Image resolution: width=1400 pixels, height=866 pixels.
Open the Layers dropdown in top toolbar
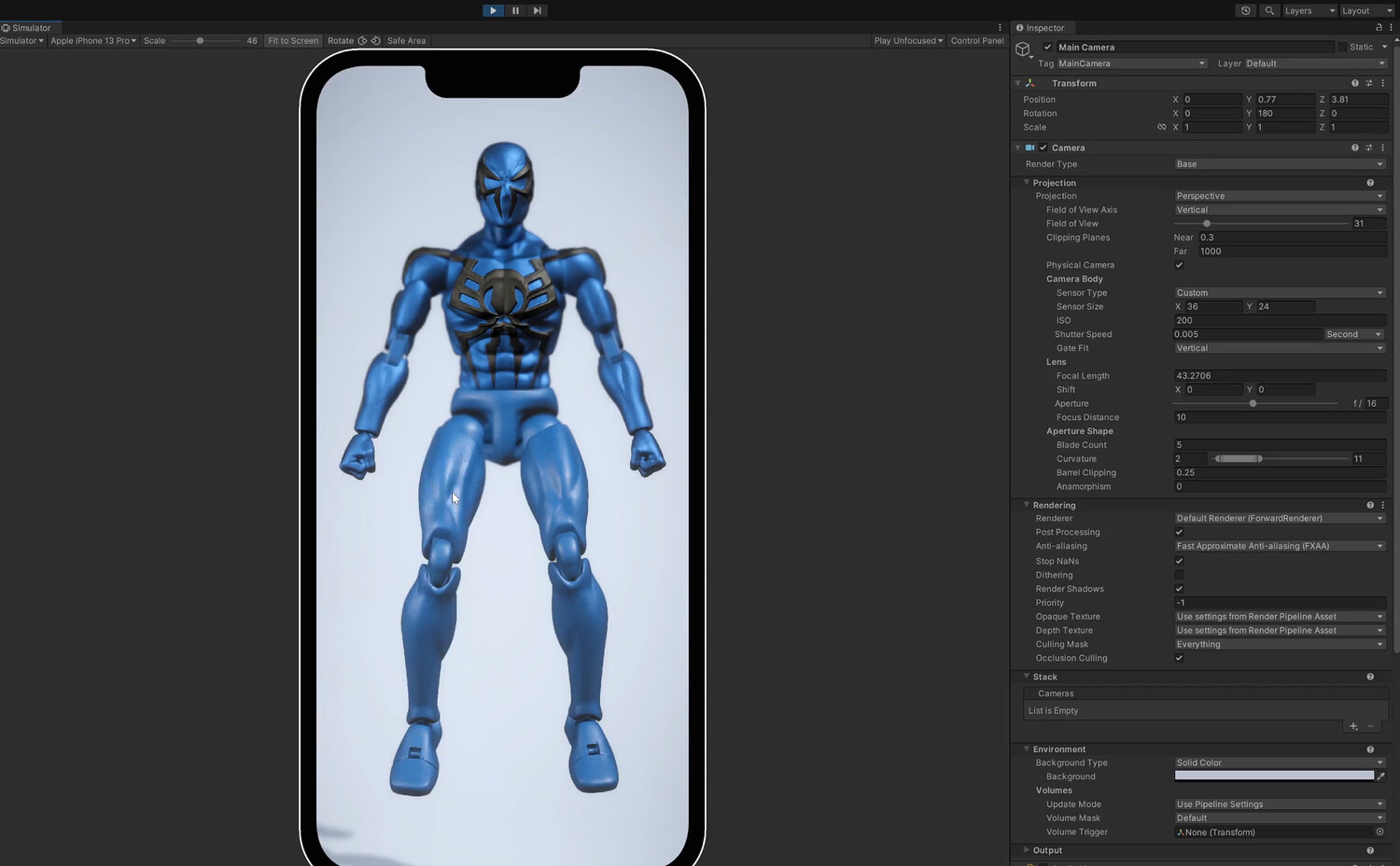coord(1309,10)
